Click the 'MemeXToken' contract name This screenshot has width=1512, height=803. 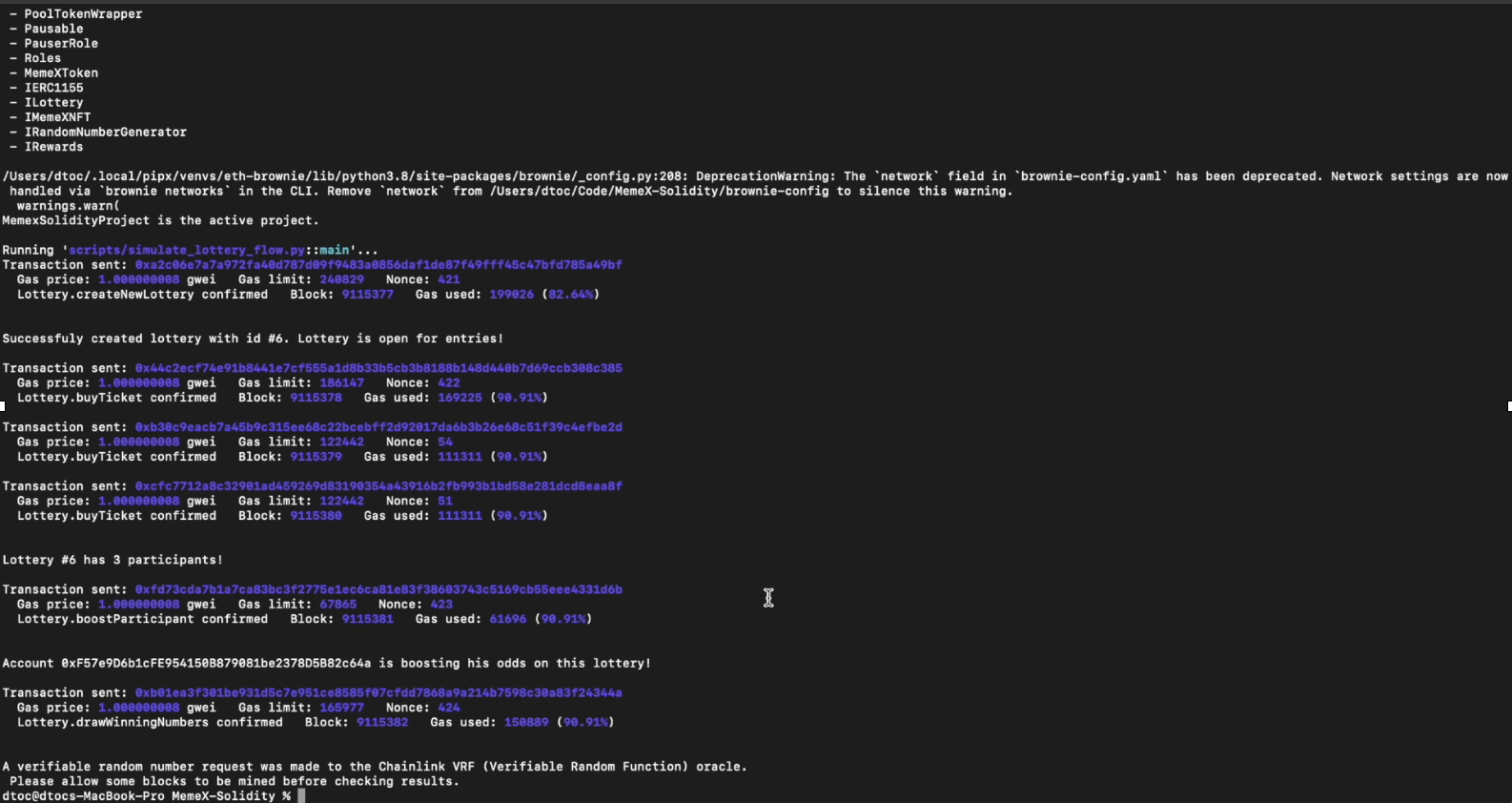pyautogui.click(x=61, y=73)
